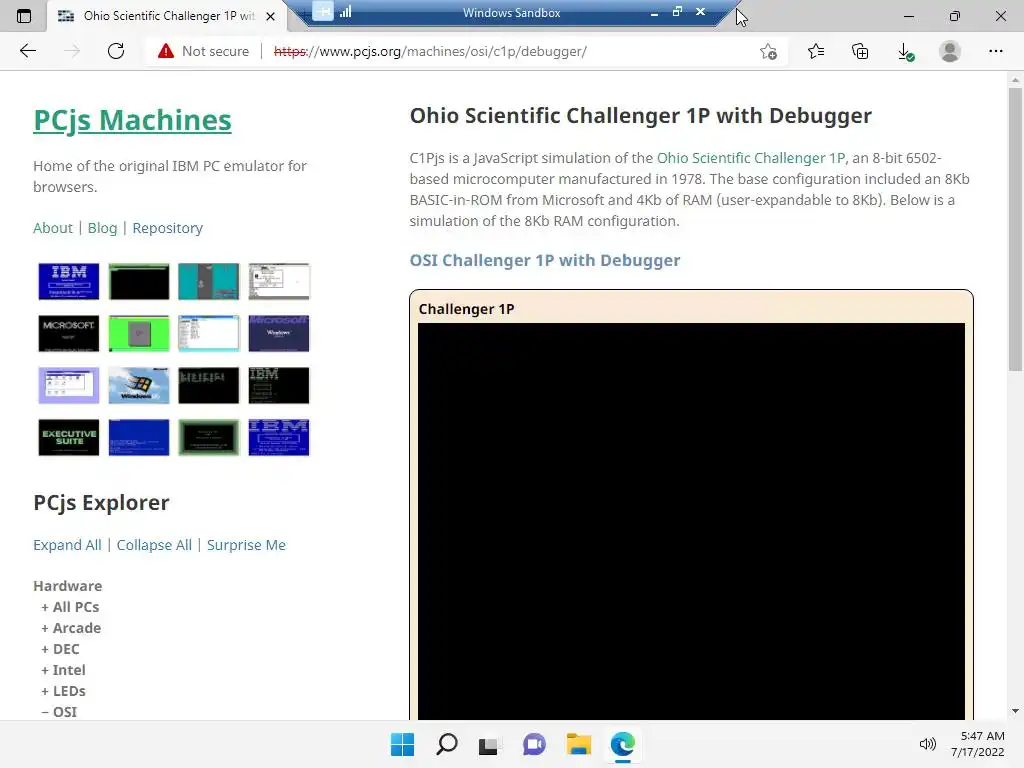Open the Repository link
The image size is (1024, 768).
[x=168, y=228]
